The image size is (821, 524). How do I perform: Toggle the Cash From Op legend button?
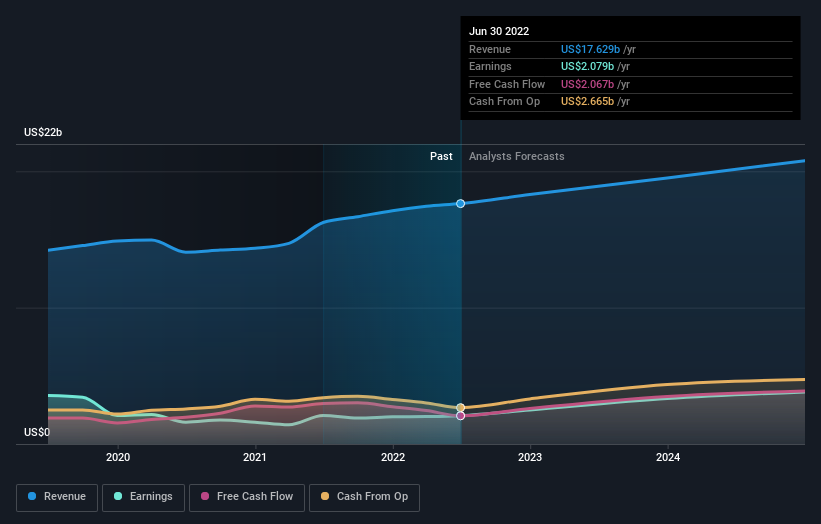(364, 497)
